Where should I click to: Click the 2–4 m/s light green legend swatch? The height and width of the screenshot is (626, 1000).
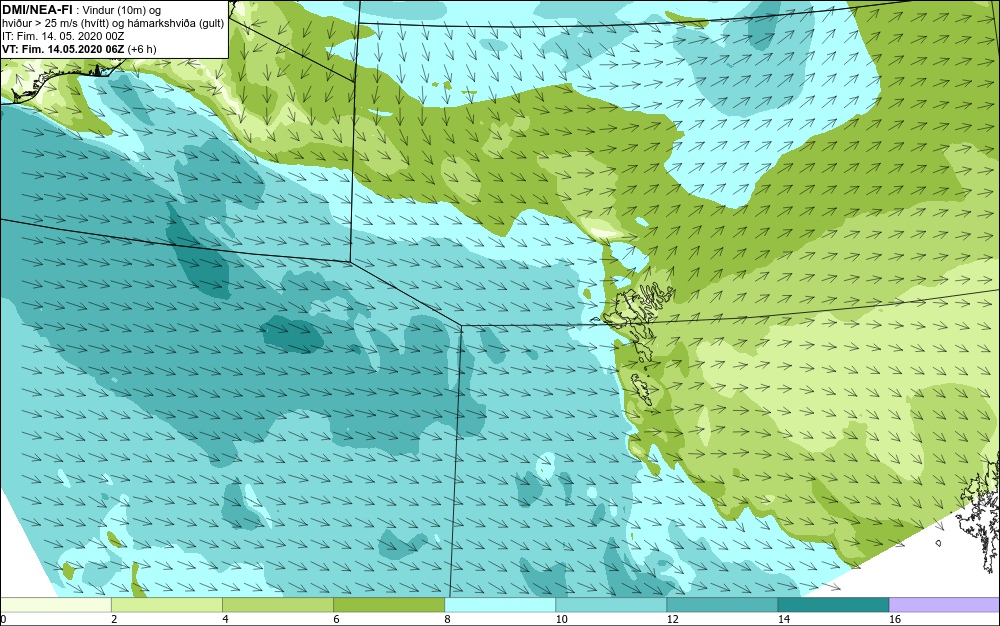click(x=167, y=604)
